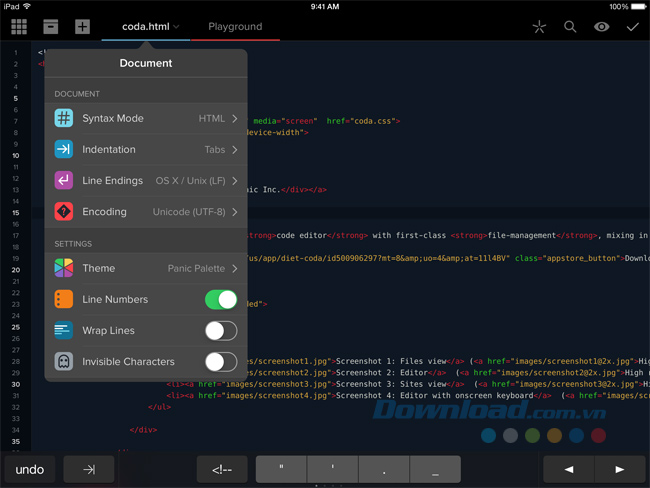
Task: Tap the file browser archive icon
Action: point(51,27)
